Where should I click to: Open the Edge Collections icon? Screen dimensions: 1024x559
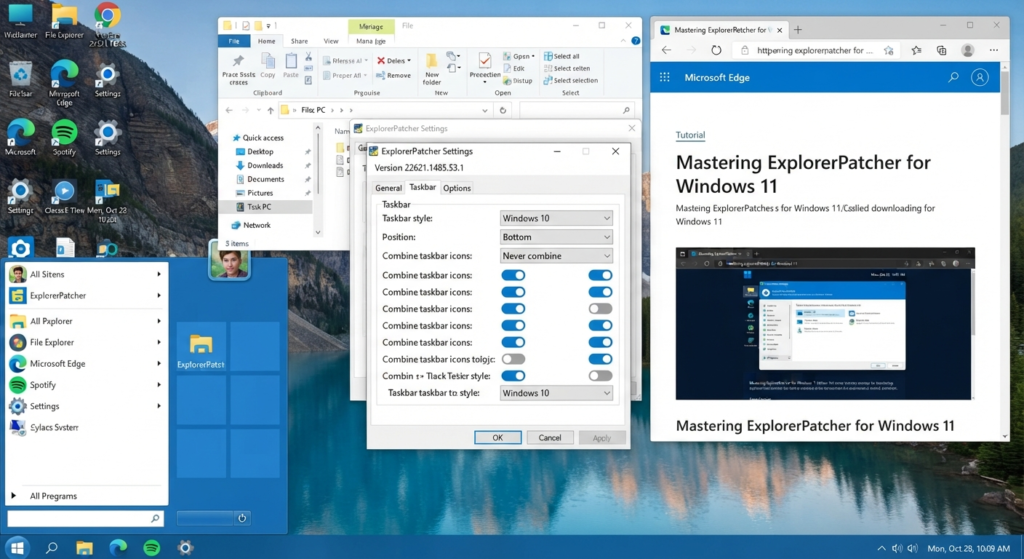(x=941, y=50)
